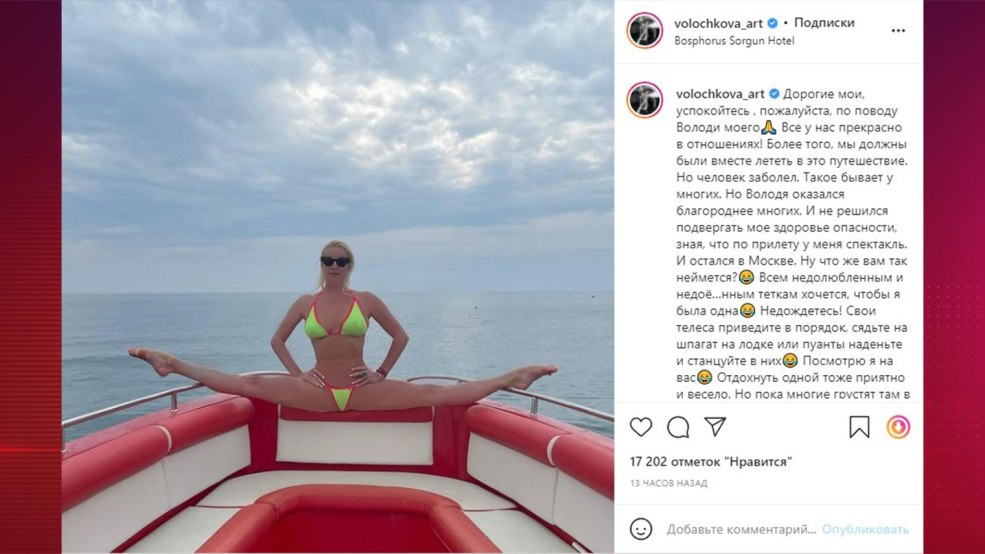Open comments via the speech bubble icon

pyautogui.click(x=678, y=427)
